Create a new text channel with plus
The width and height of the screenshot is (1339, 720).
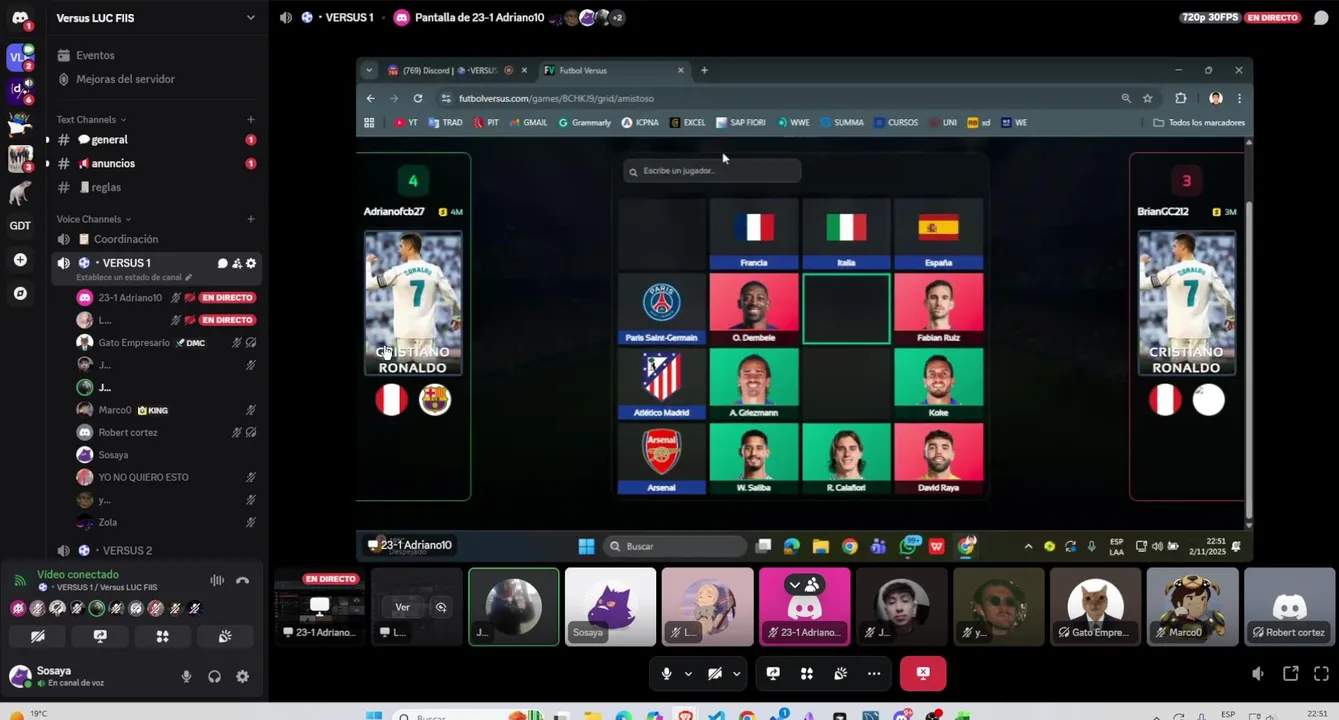(x=251, y=120)
